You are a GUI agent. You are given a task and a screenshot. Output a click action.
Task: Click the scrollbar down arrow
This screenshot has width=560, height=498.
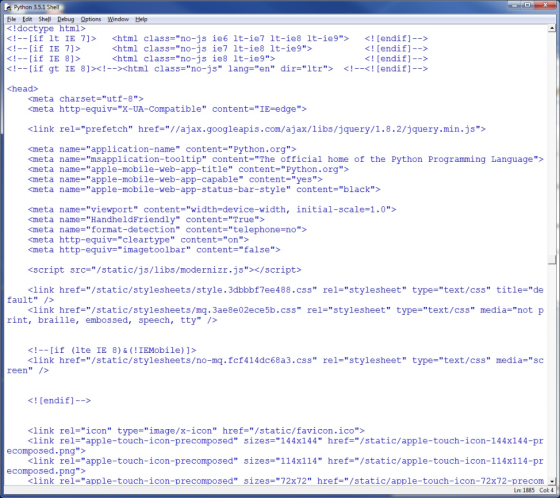[x=552, y=481]
